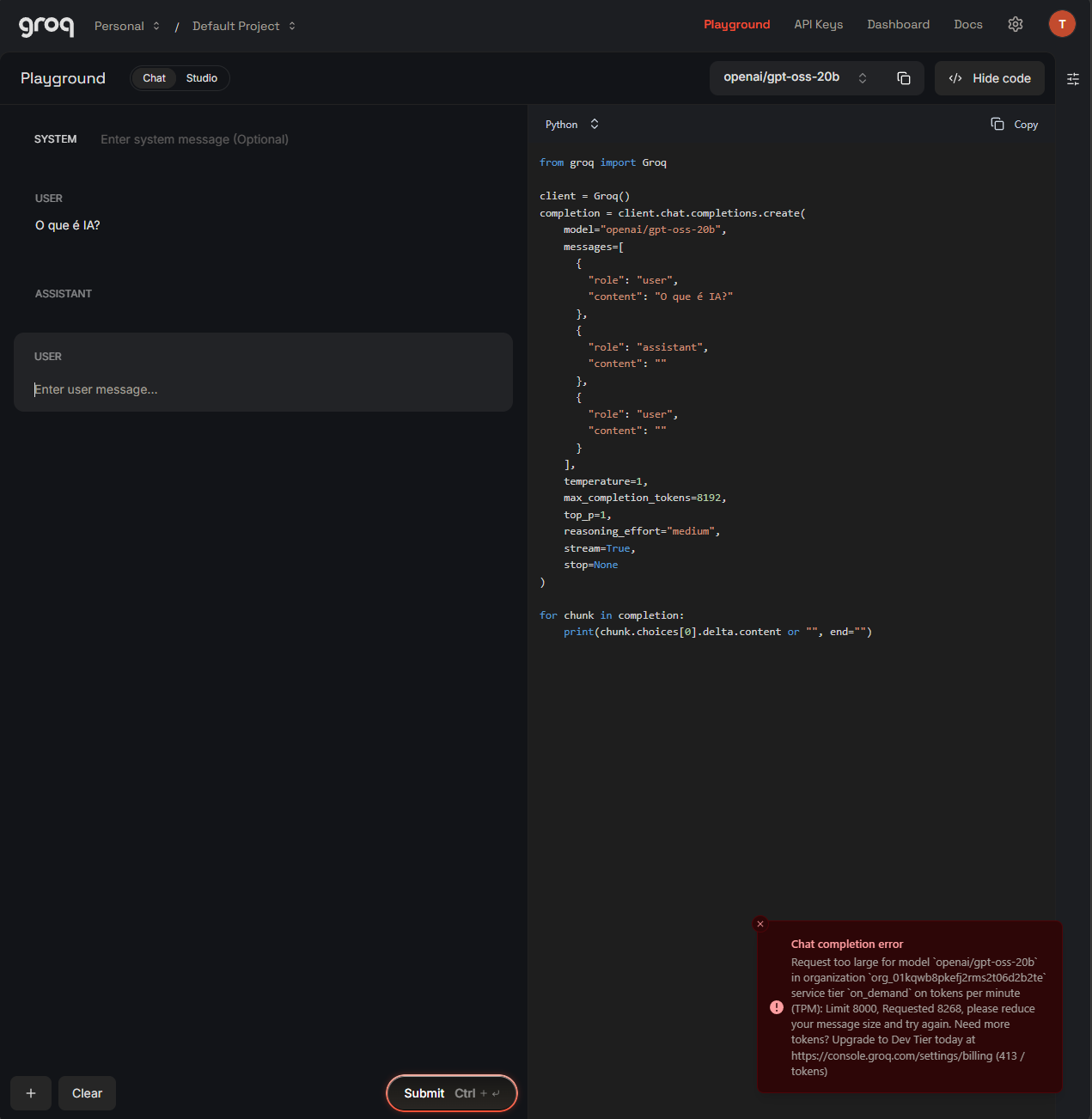Focus the Enter user message field

click(263, 389)
